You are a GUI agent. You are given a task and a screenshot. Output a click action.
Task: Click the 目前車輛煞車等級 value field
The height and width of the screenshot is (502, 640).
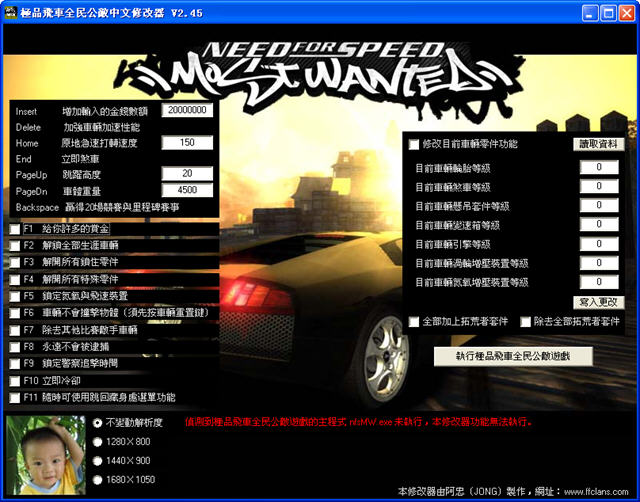click(x=599, y=186)
